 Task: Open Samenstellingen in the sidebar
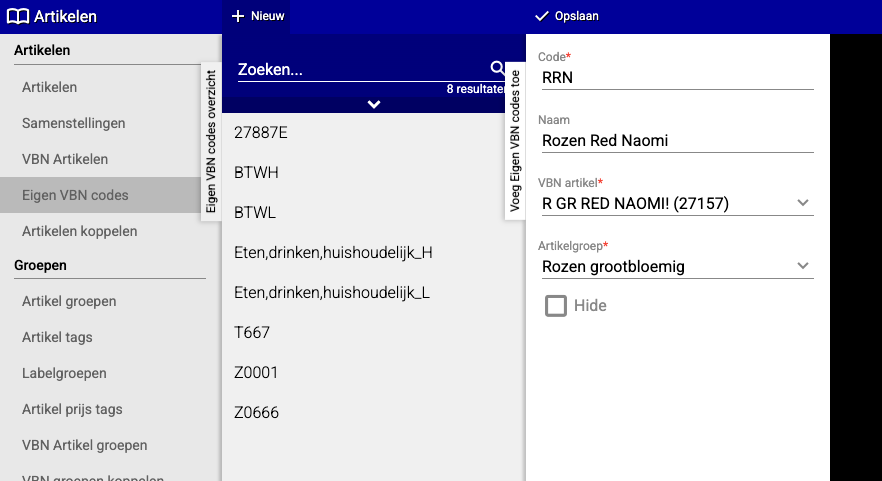click(74, 123)
